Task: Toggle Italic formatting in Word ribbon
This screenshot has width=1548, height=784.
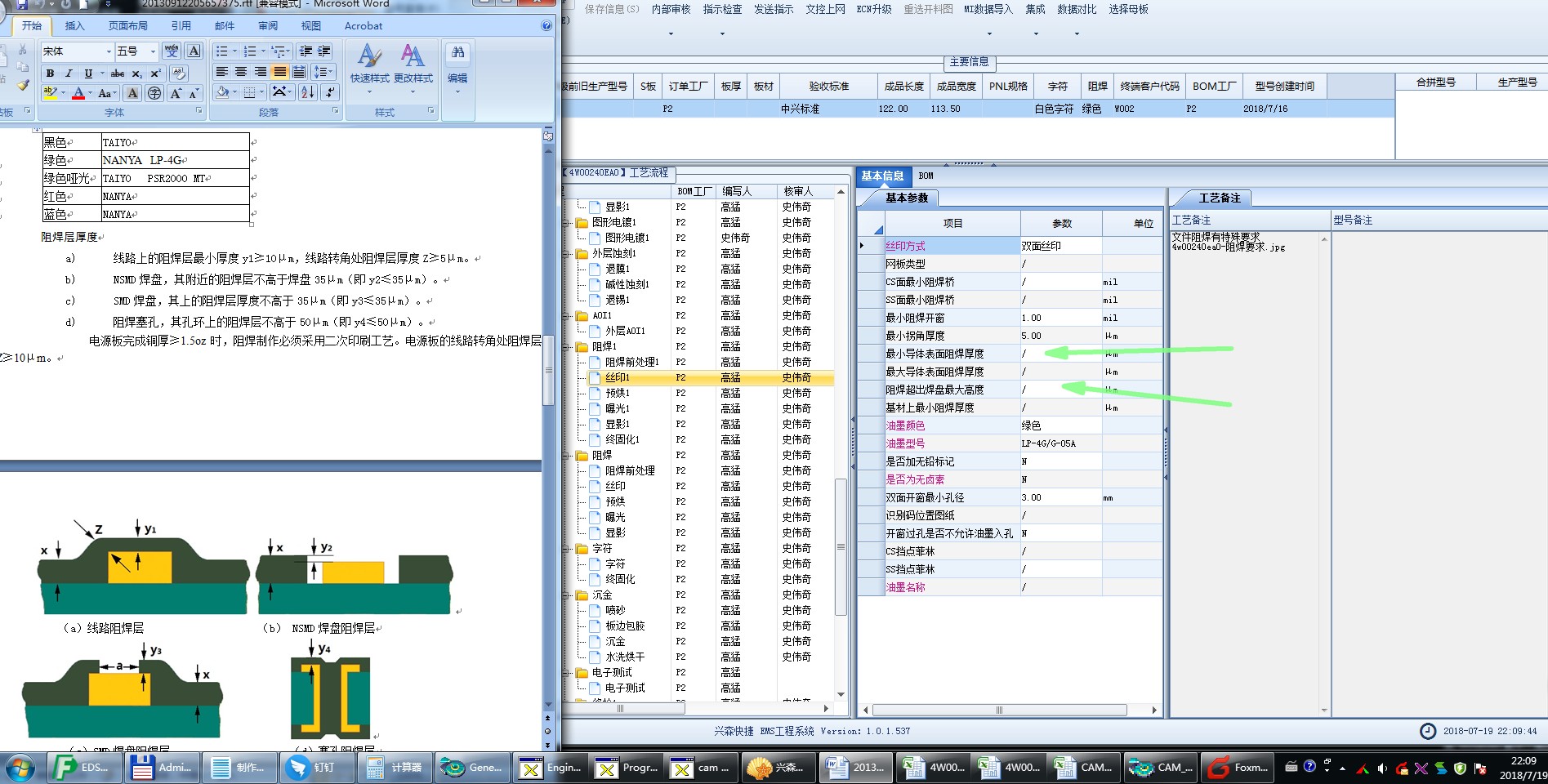Action: [x=69, y=73]
